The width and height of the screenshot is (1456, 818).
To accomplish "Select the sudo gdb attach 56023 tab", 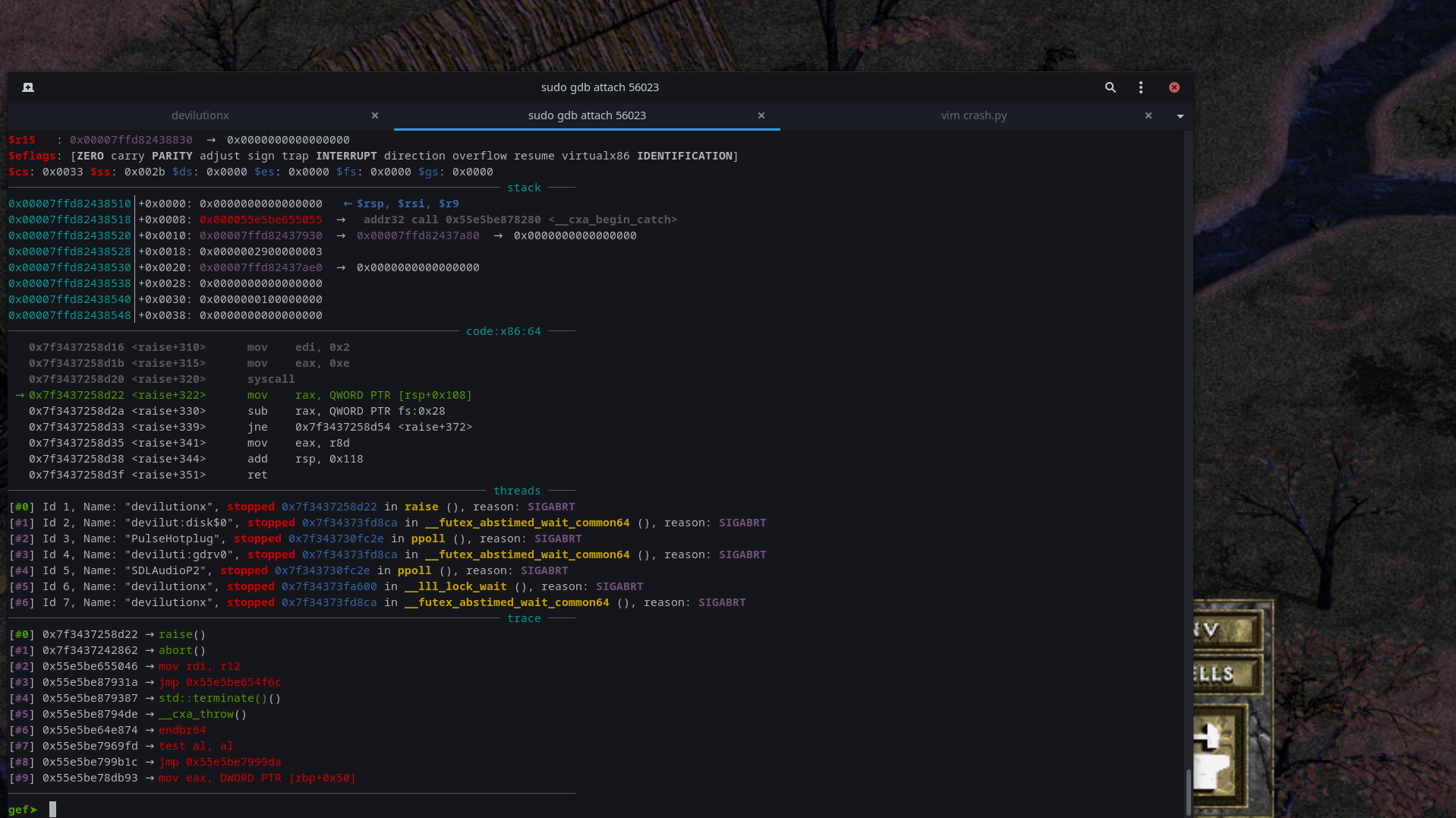I will 587,115.
